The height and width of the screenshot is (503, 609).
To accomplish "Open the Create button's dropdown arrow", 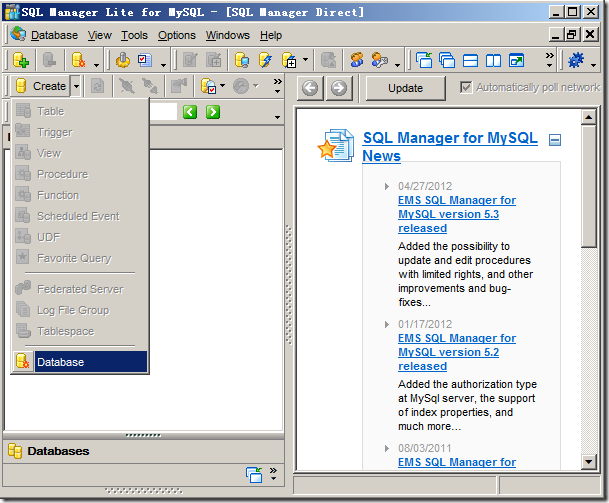I will pos(76,86).
